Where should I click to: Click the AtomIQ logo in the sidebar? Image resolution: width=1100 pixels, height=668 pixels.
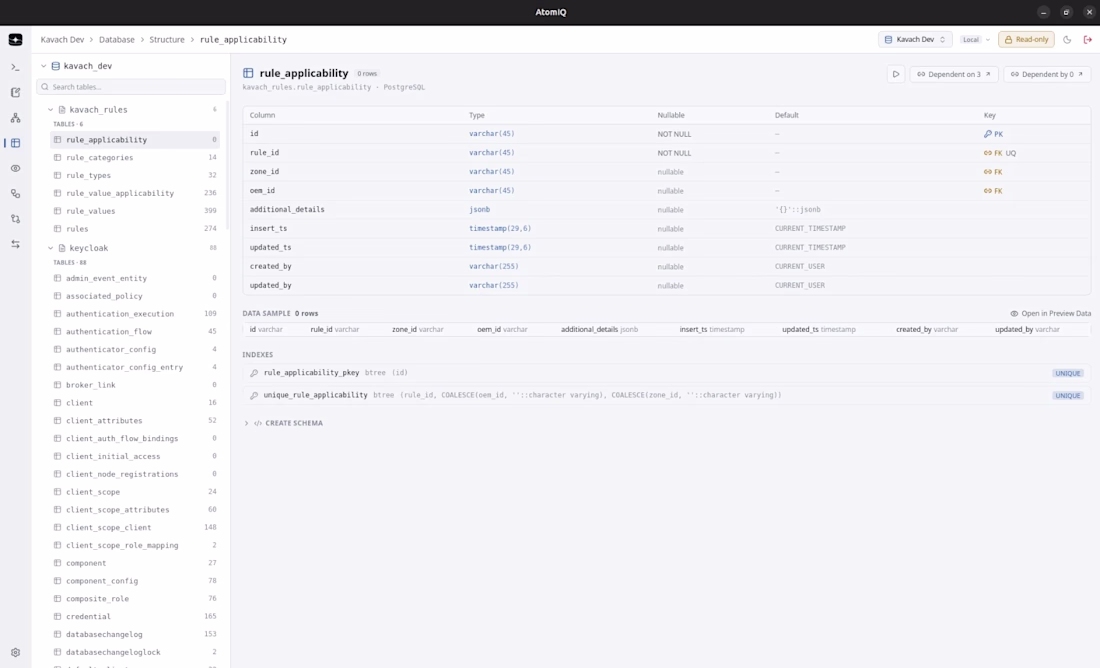click(15, 40)
